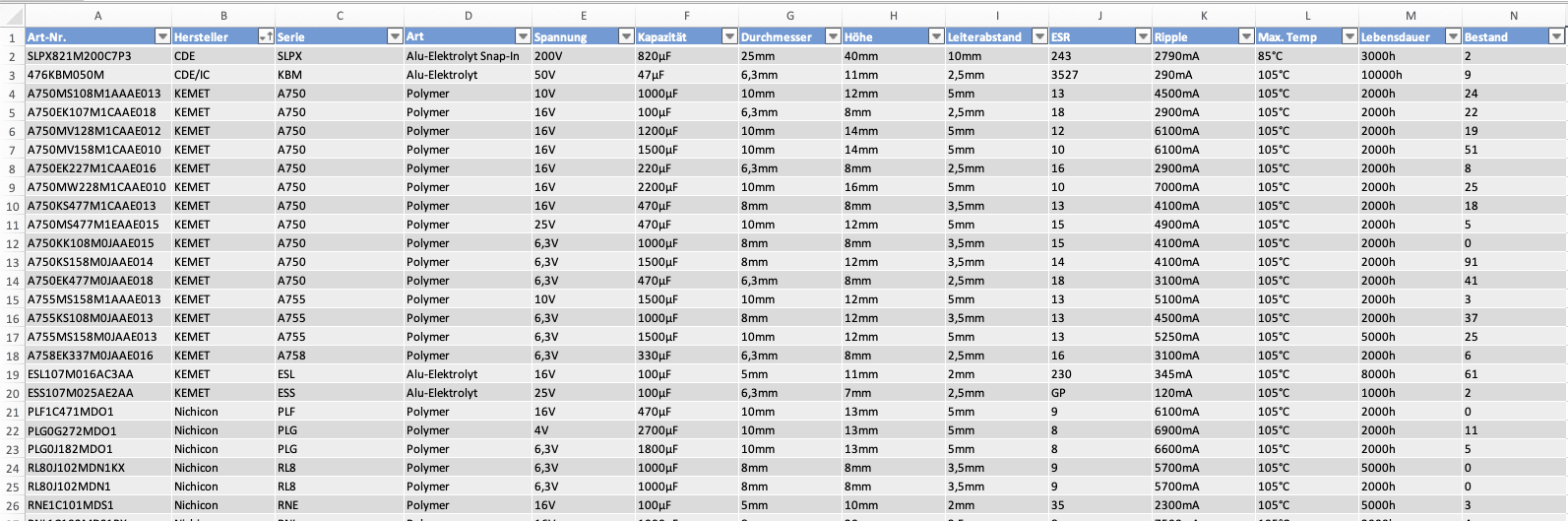Click the select-all corner triangle
Image resolution: width=1568 pixels, height=521 pixels.
pos(12,16)
